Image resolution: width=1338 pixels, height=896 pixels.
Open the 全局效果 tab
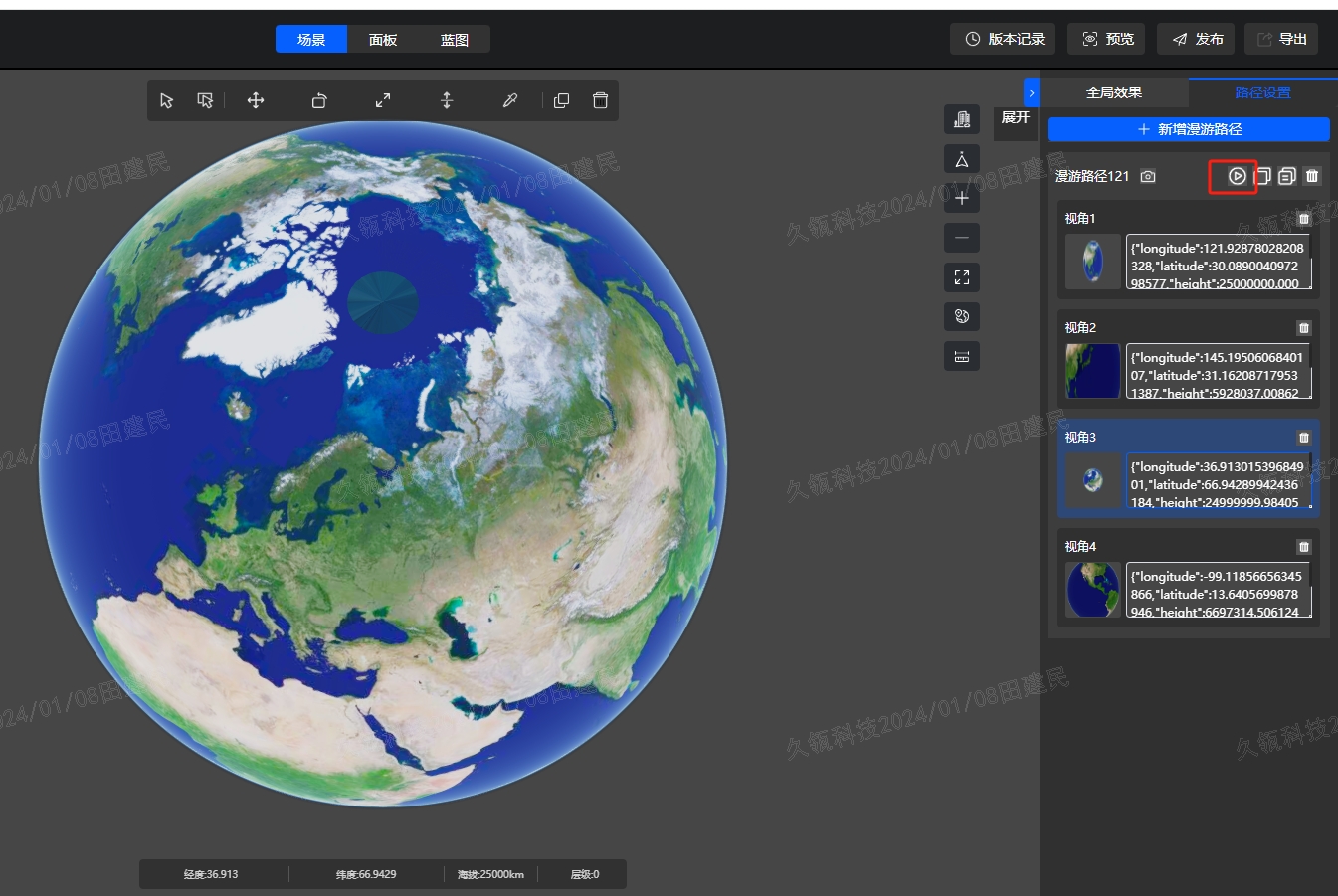1114,92
